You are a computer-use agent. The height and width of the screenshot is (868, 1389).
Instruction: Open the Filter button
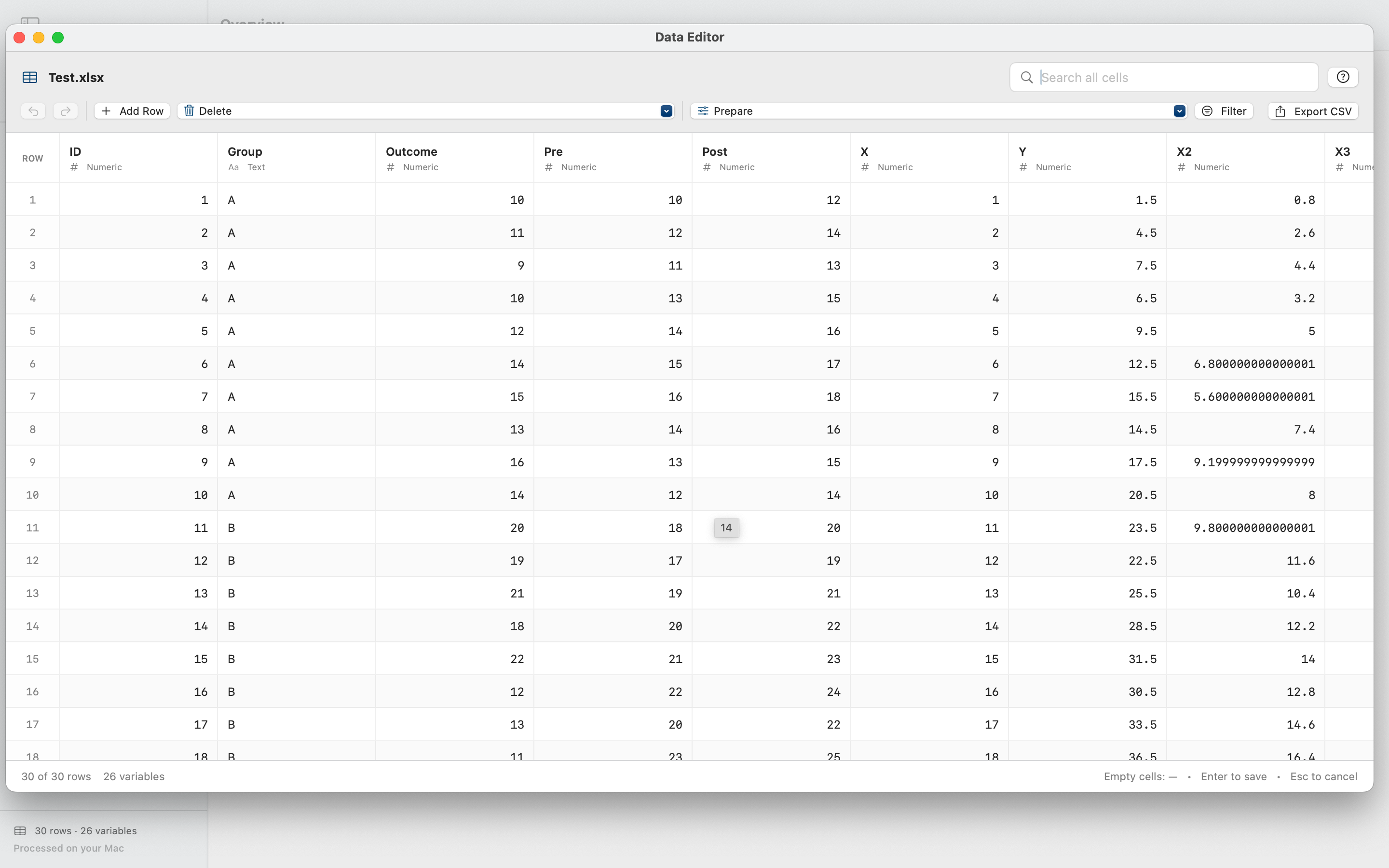coord(1224,111)
